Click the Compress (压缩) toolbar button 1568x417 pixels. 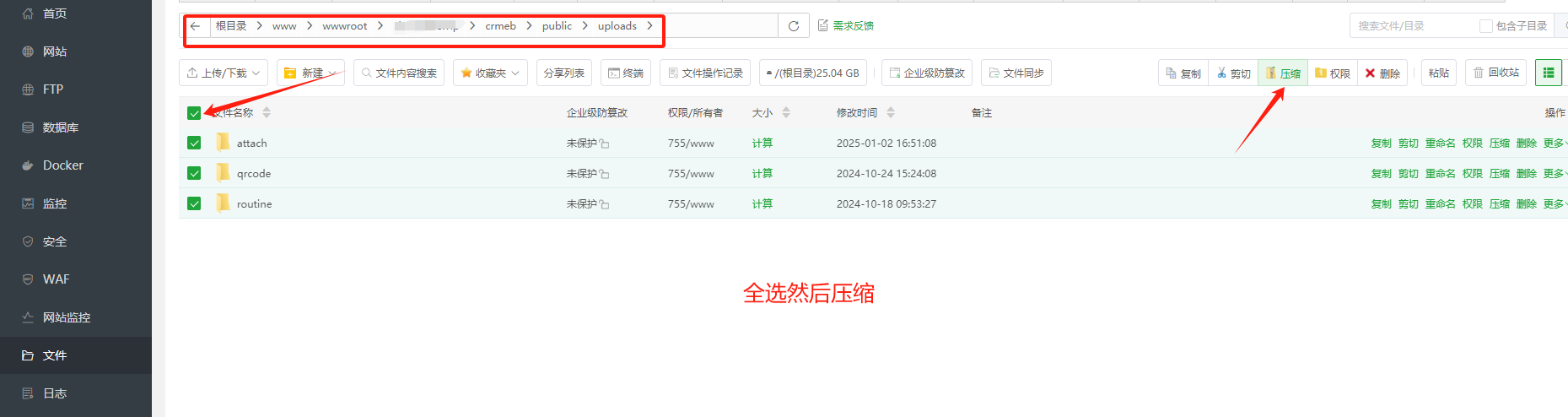(x=1283, y=73)
